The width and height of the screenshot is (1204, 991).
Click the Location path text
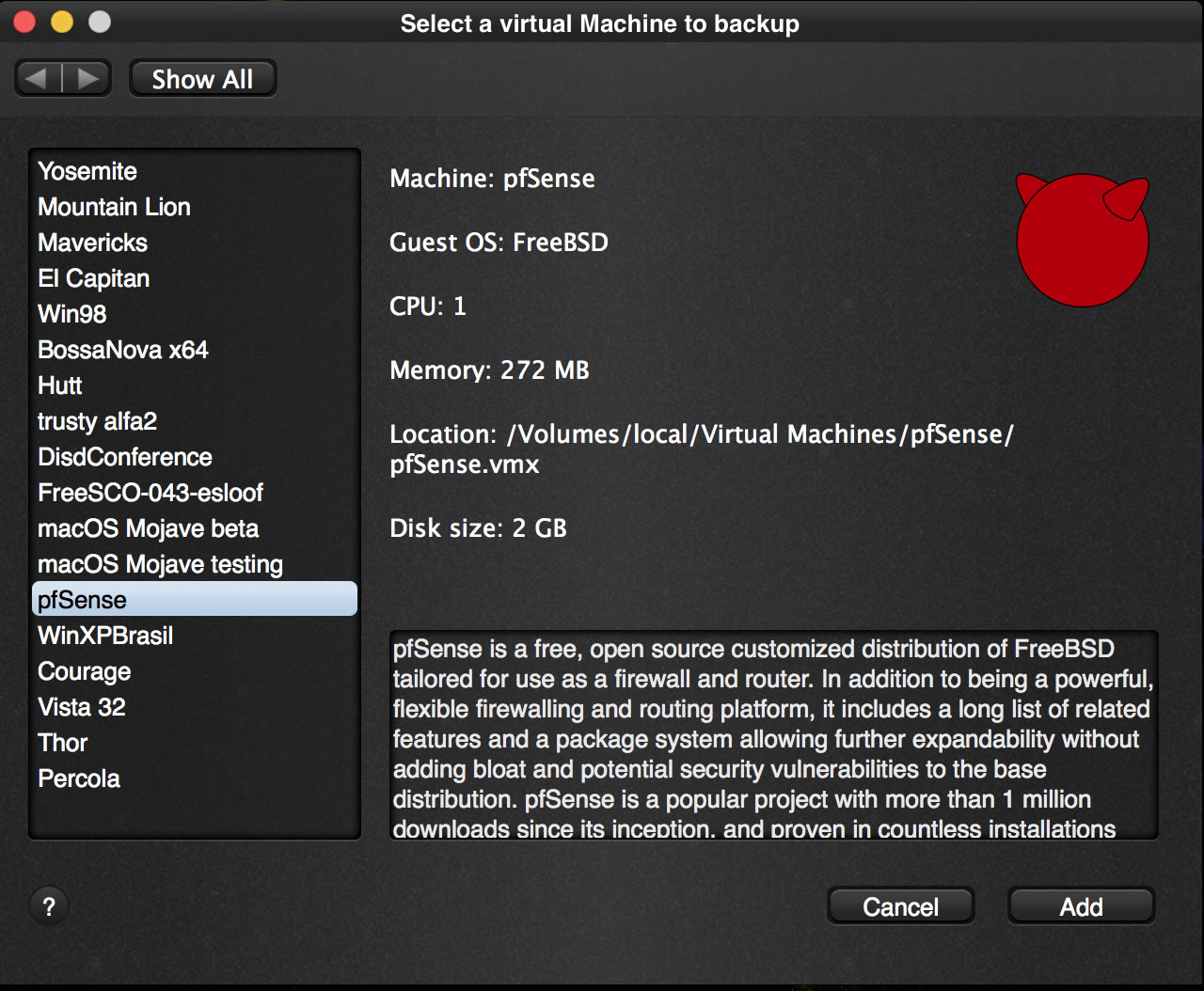click(x=702, y=448)
